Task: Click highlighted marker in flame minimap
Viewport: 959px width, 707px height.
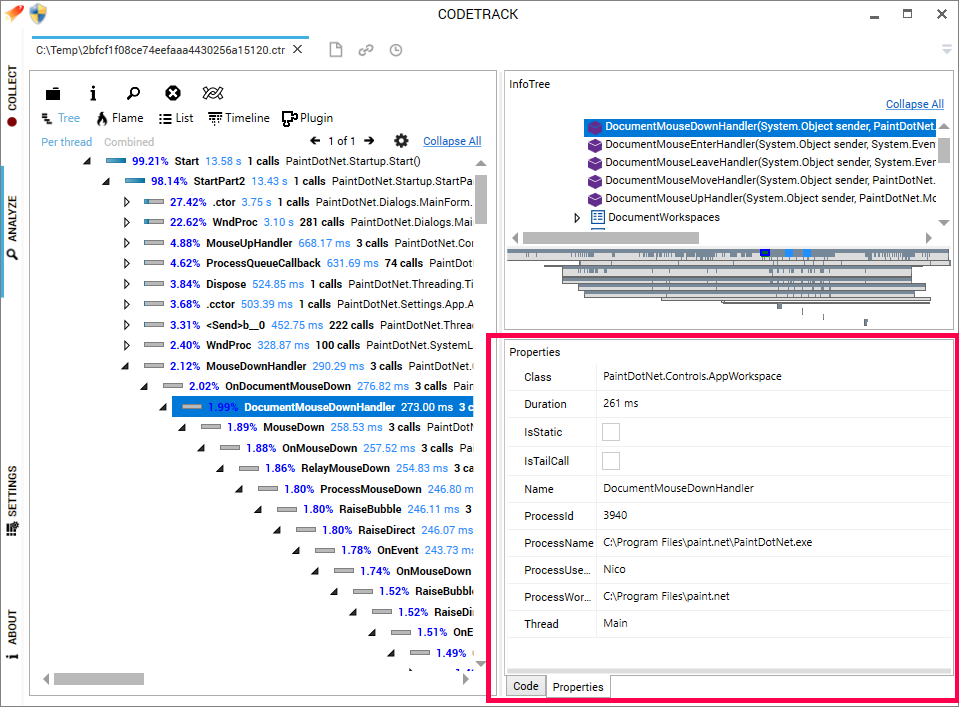Action: click(765, 253)
